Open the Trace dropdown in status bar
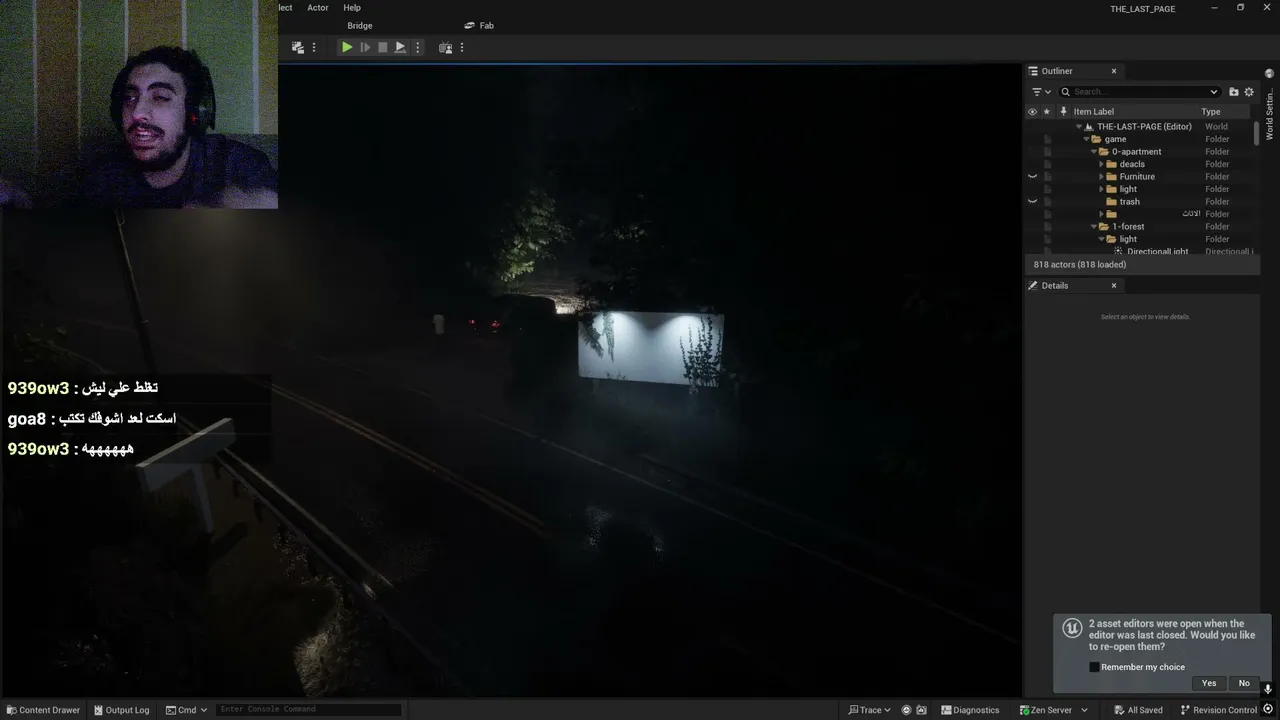The width and height of the screenshot is (1280, 720). 870,710
